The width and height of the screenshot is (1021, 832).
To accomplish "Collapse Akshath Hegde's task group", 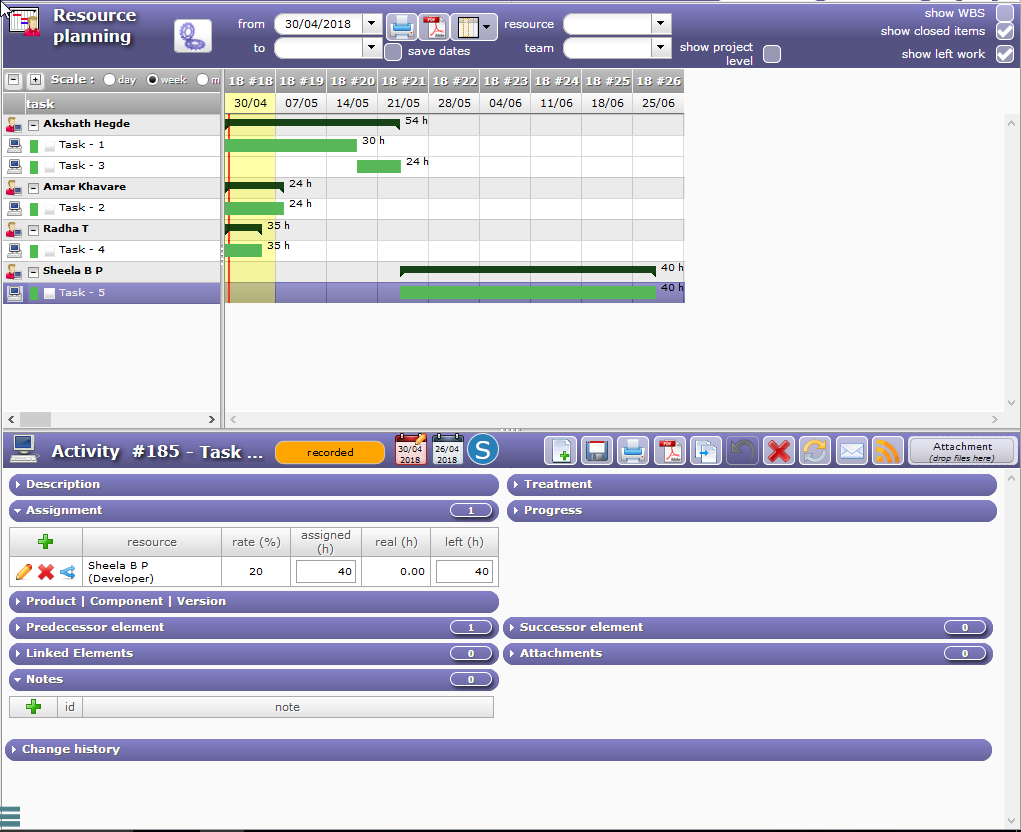I will (33, 125).
